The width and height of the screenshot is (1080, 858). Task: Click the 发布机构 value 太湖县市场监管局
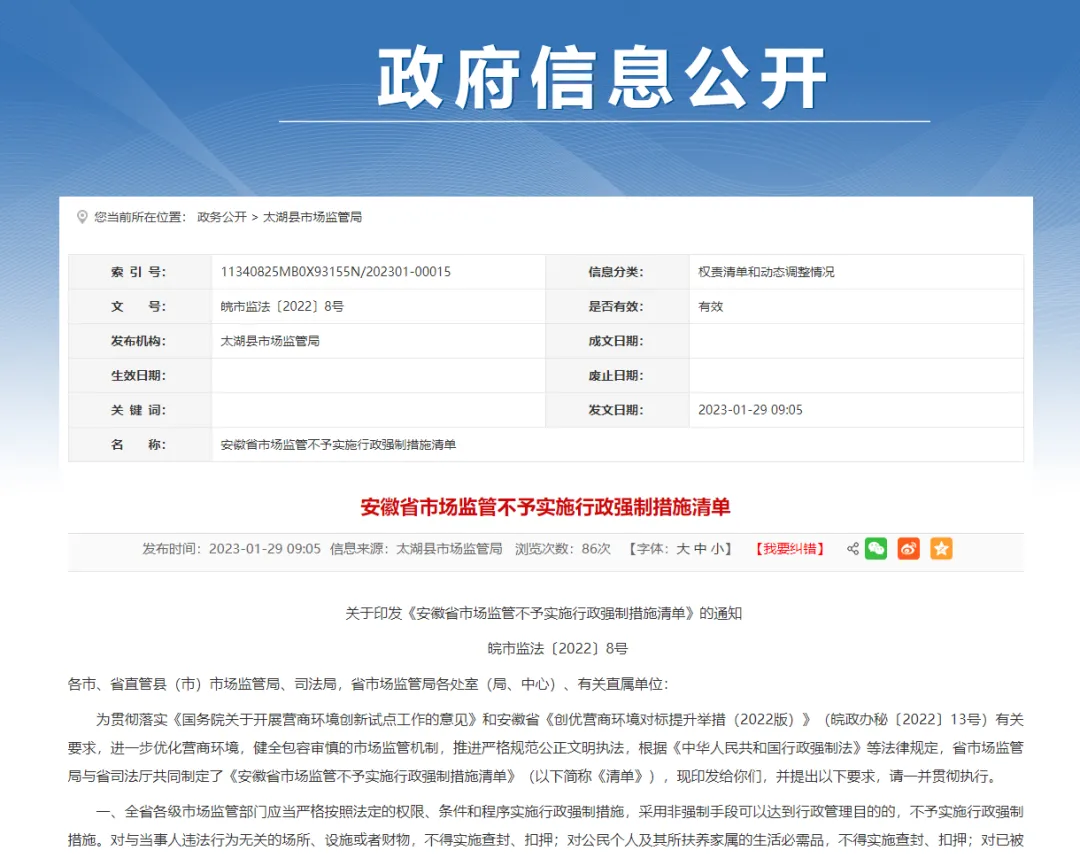[x=270, y=341]
